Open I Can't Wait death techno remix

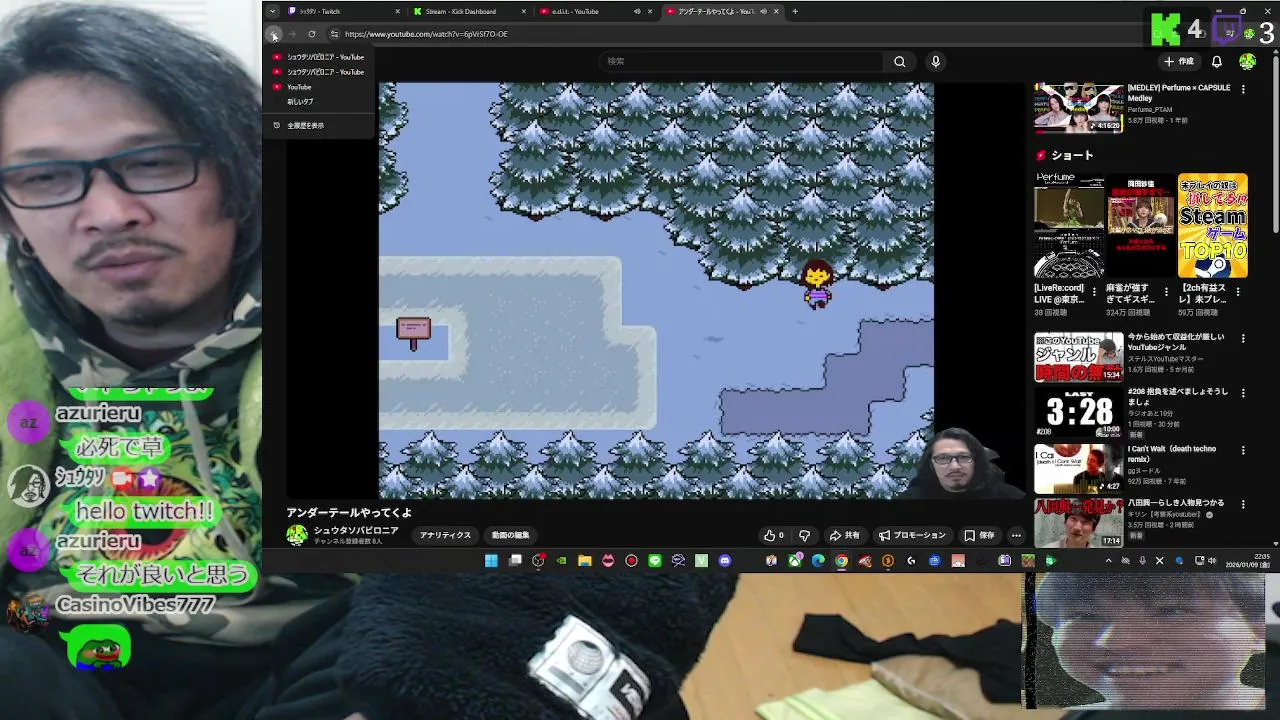click(1078, 469)
